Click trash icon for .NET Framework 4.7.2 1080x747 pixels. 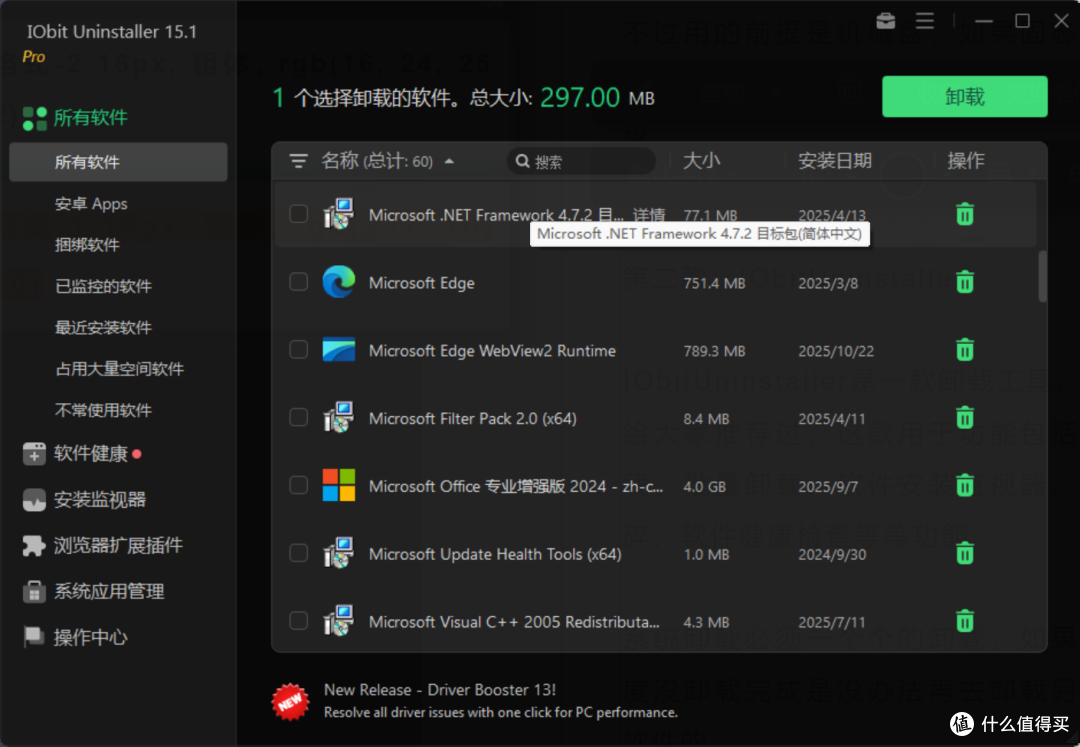pos(965,214)
